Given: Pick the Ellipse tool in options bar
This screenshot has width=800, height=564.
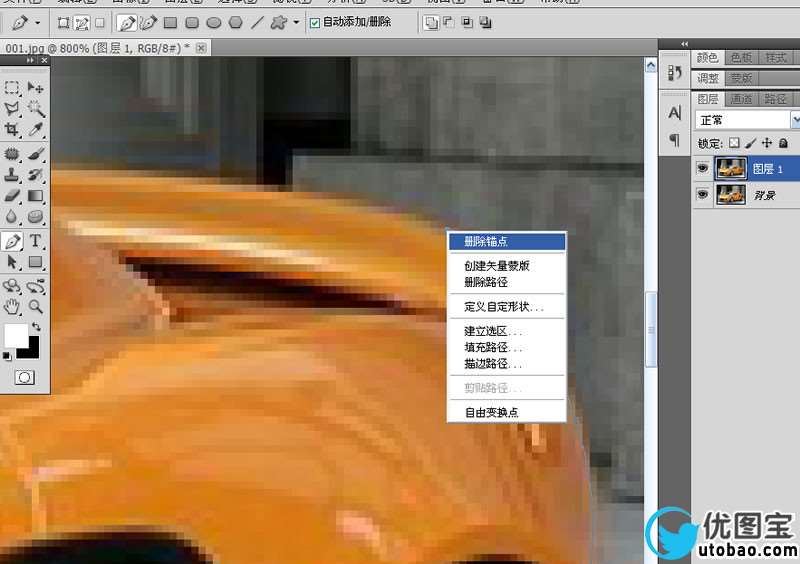Looking at the screenshot, I should pos(213,22).
